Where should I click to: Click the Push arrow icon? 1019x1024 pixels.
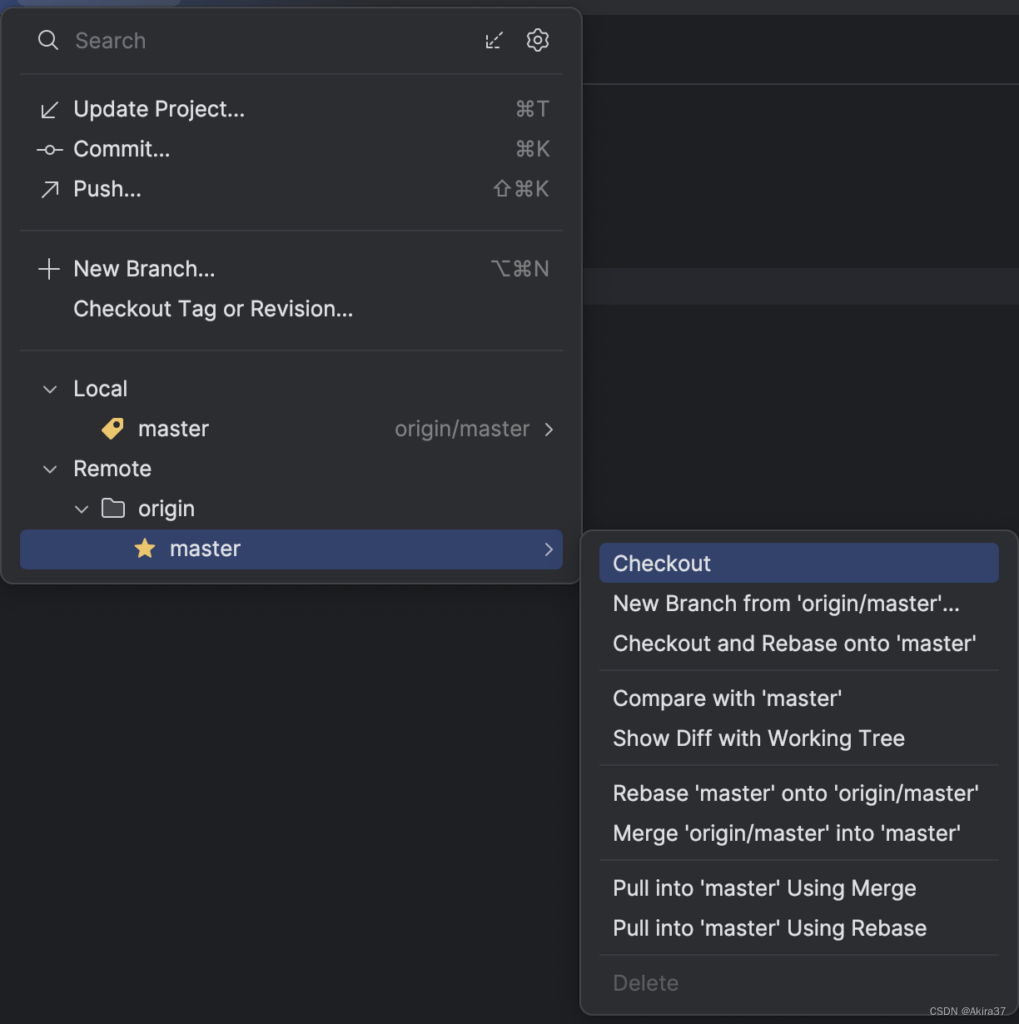pyautogui.click(x=50, y=189)
